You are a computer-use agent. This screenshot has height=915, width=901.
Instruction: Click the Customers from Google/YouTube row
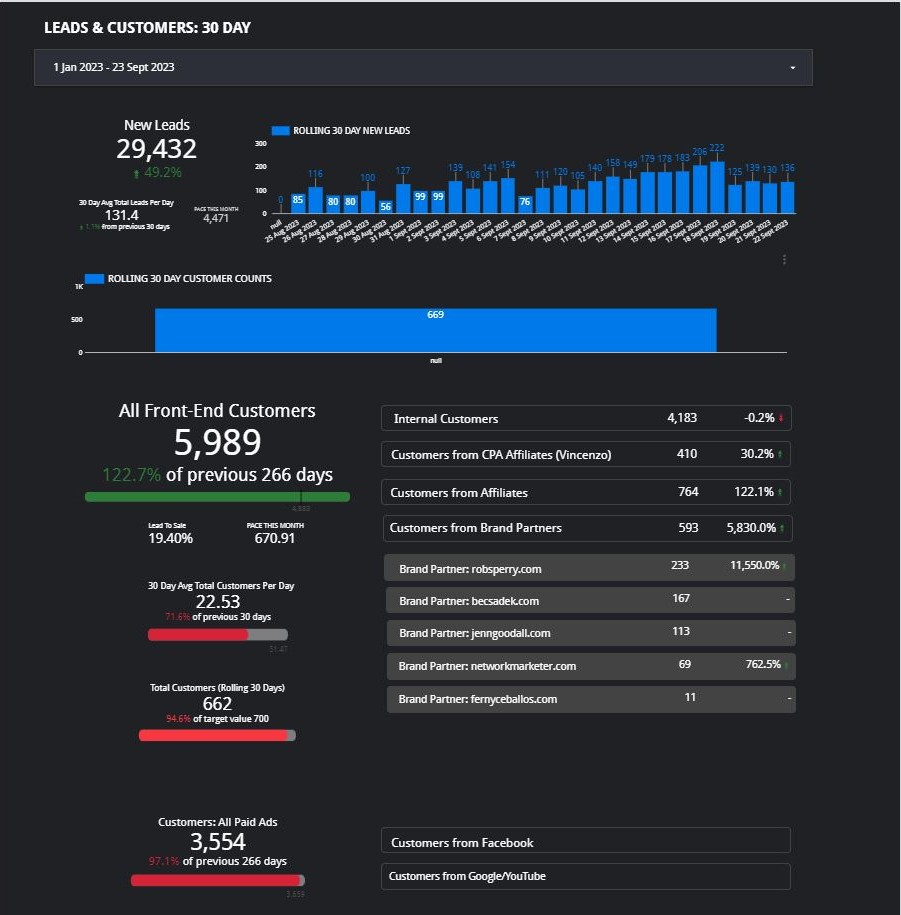(x=585, y=877)
